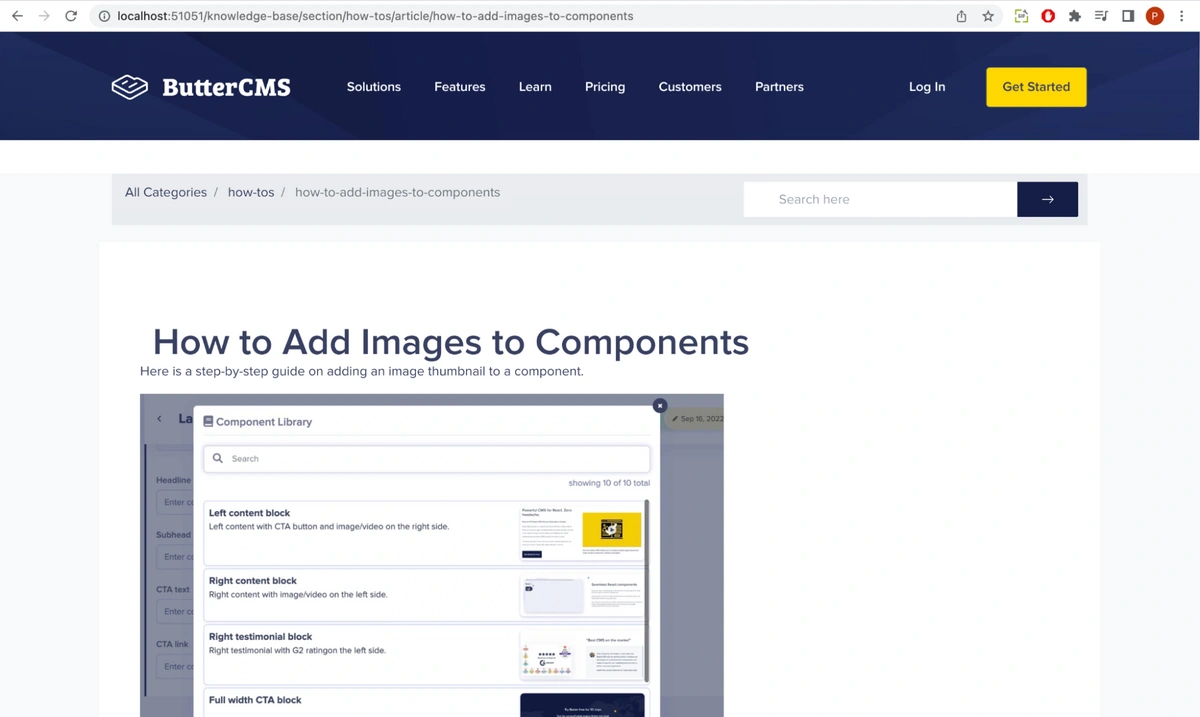
Task: Toggle the browser side panel icon
Action: coord(1128,16)
